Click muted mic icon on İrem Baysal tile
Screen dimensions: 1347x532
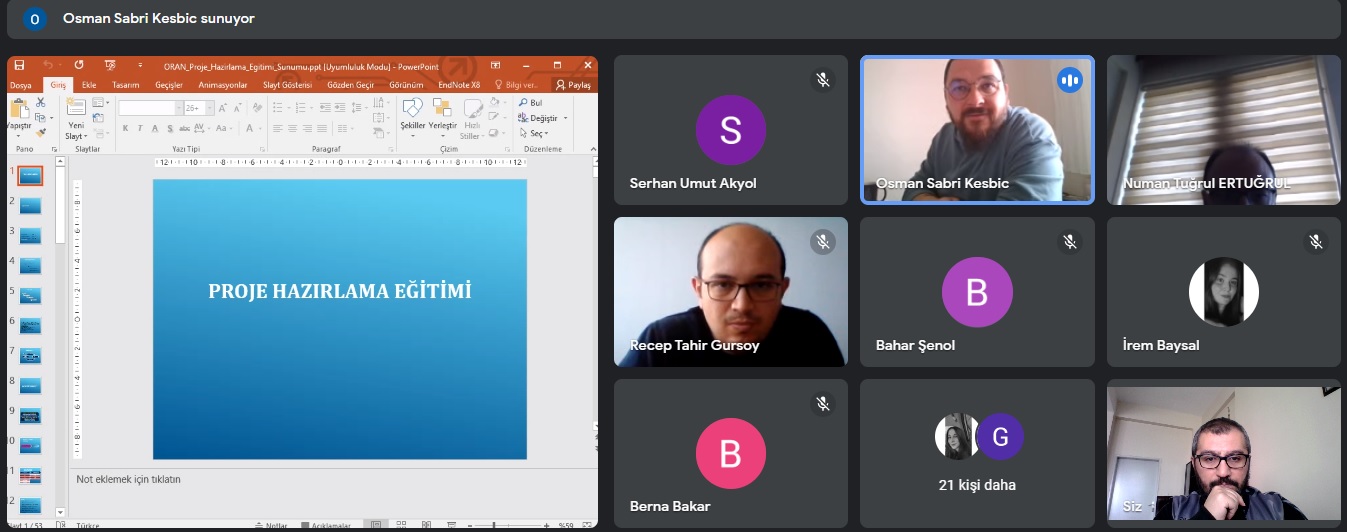1316,242
